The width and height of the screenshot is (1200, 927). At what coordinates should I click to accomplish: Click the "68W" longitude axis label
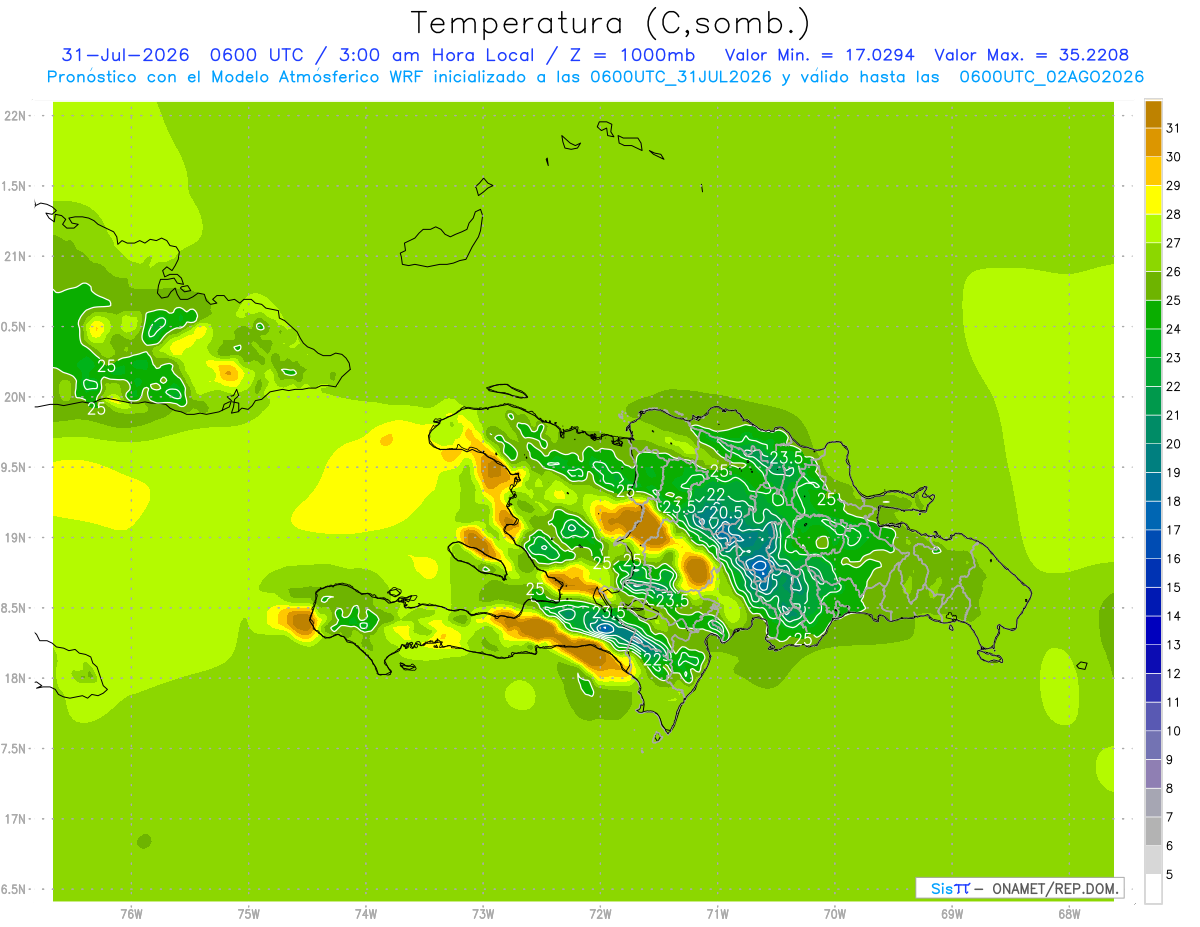point(1069,914)
